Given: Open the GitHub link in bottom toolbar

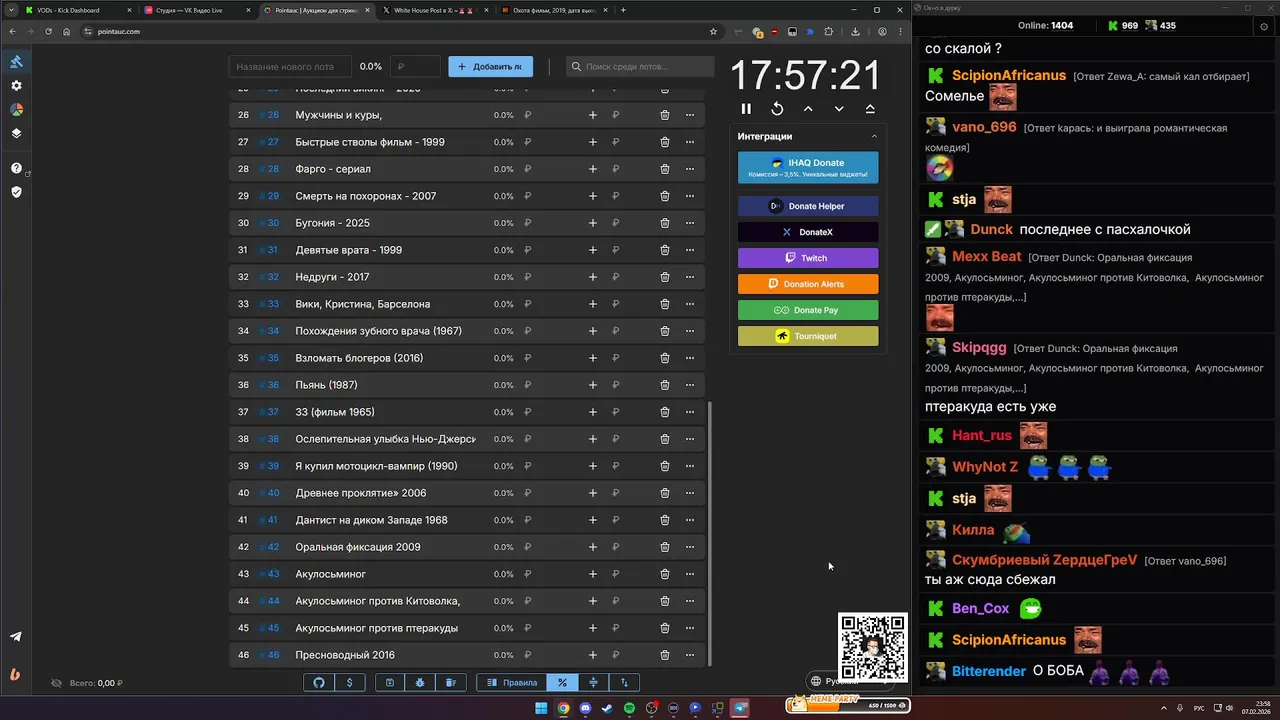Looking at the screenshot, I should 319,683.
